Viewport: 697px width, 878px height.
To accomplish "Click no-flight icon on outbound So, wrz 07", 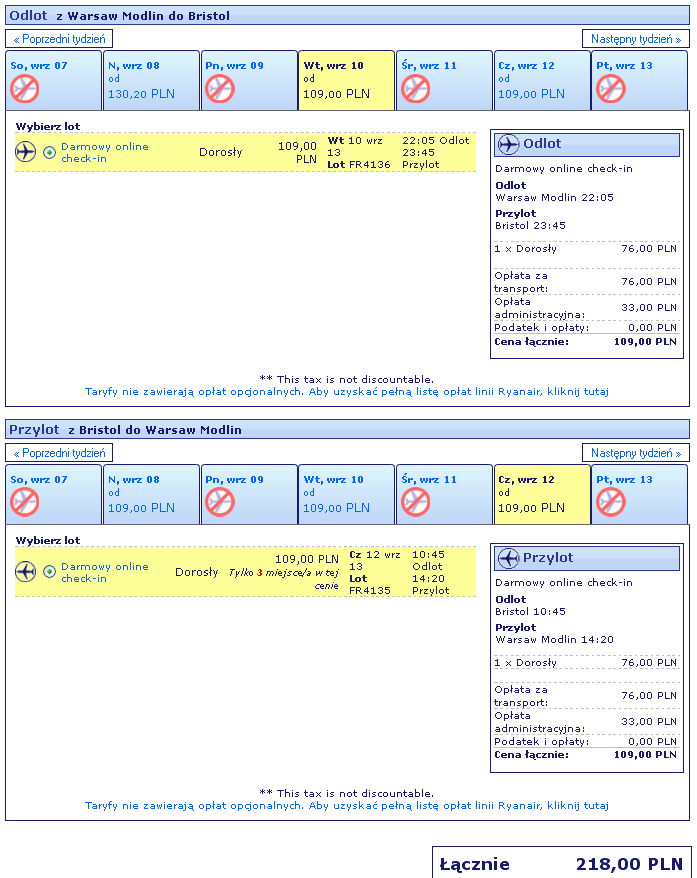I will [25, 89].
